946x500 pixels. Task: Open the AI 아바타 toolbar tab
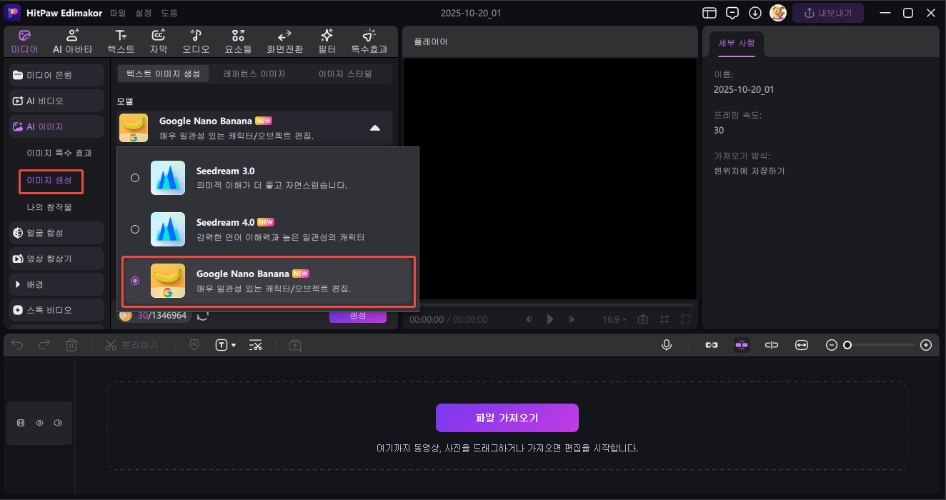pos(72,42)
